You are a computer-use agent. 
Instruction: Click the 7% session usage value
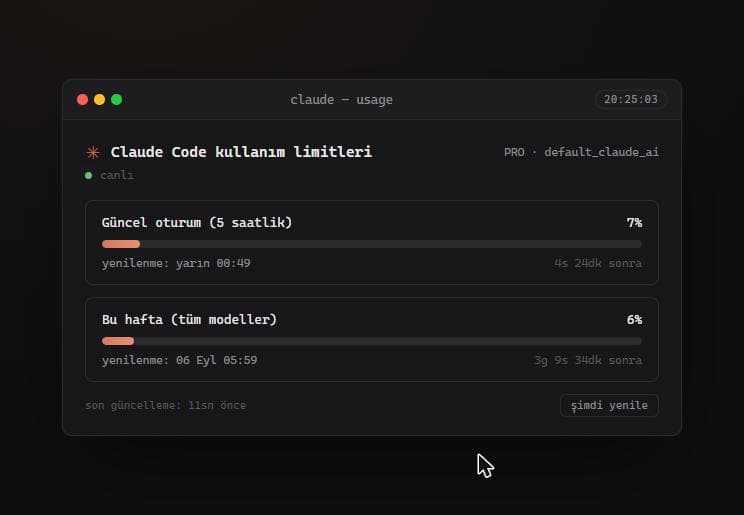(x=634, y=222)
